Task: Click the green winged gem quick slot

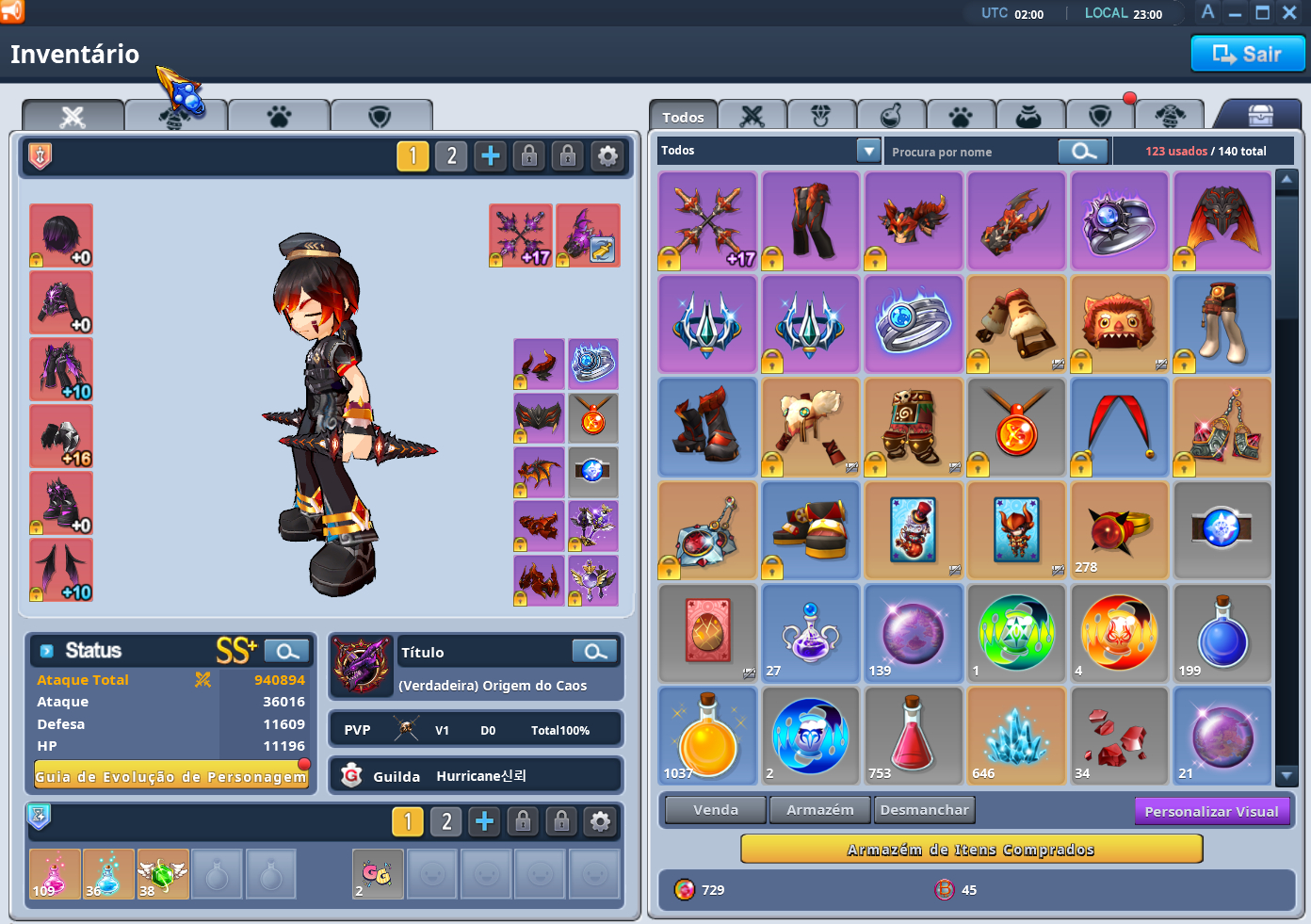Action: click(163, 873)
